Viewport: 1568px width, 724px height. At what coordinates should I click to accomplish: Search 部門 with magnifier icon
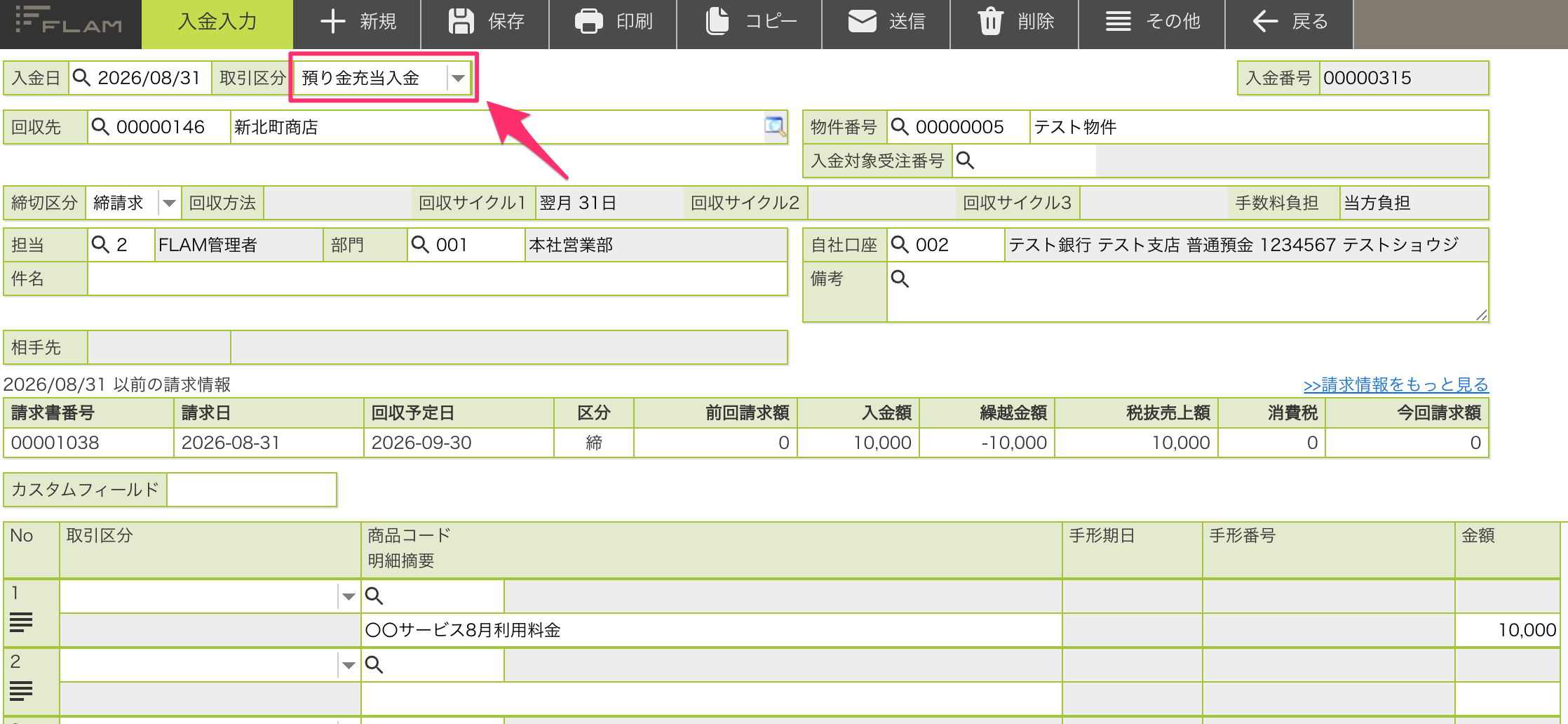point(420,245)
